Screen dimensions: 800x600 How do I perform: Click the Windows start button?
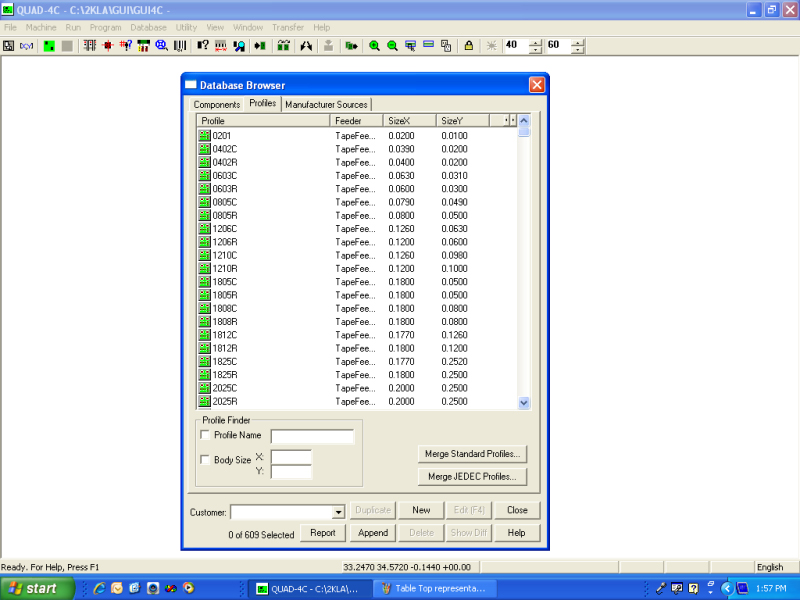click(37, 589)
